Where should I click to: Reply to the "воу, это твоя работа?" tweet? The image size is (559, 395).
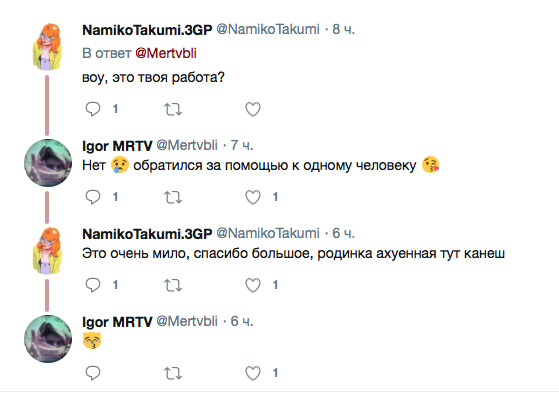click(93, 109)
